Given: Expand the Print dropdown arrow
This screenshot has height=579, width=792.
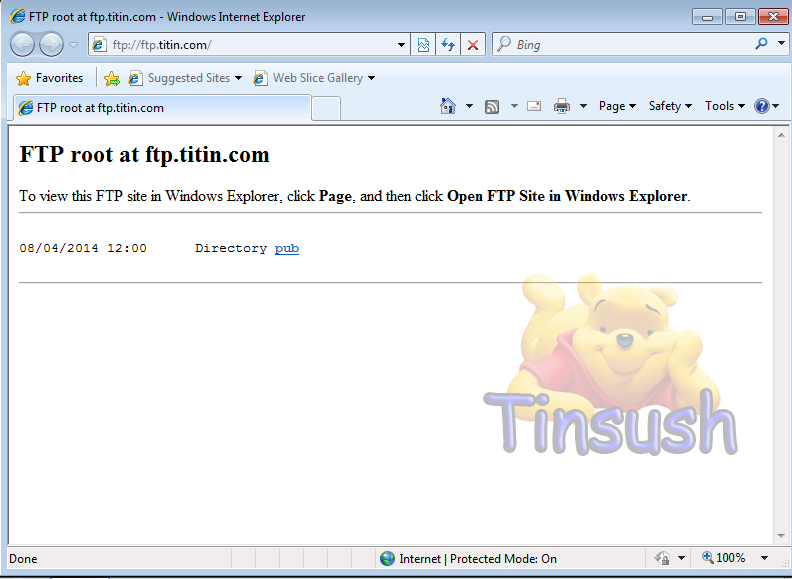Looking at the screenshot, I should pos(583,106).
